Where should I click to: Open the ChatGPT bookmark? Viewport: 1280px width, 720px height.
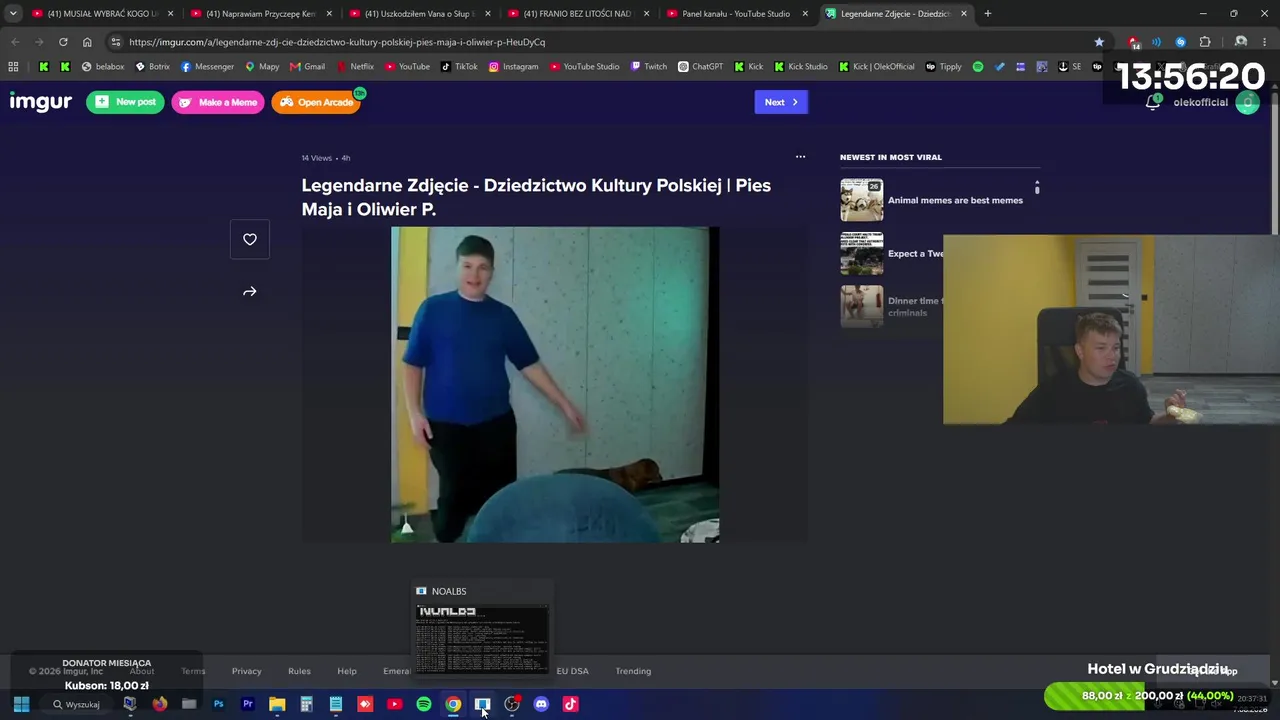[700, 67]
